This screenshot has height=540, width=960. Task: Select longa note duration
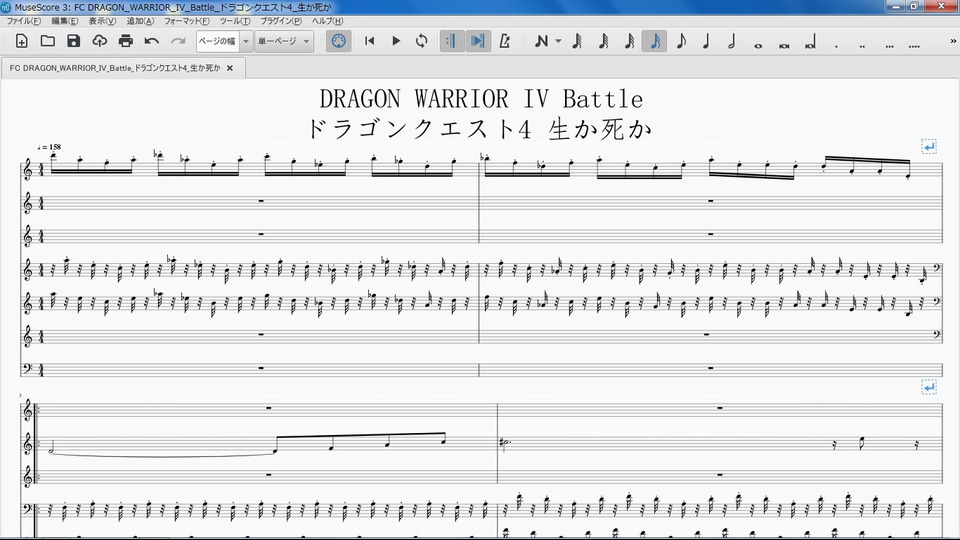pos(811,42)
